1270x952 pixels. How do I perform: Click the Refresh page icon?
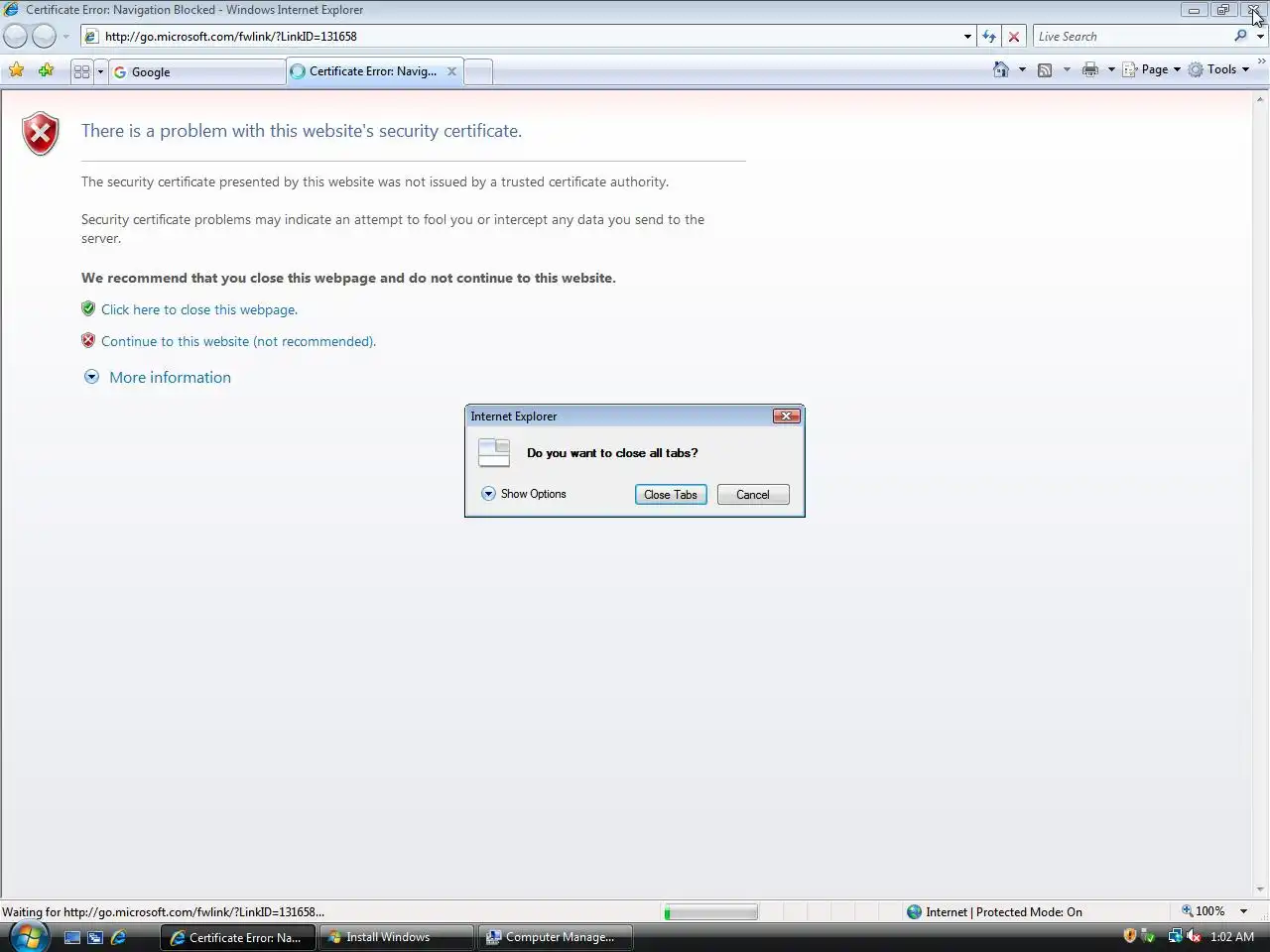989,37
